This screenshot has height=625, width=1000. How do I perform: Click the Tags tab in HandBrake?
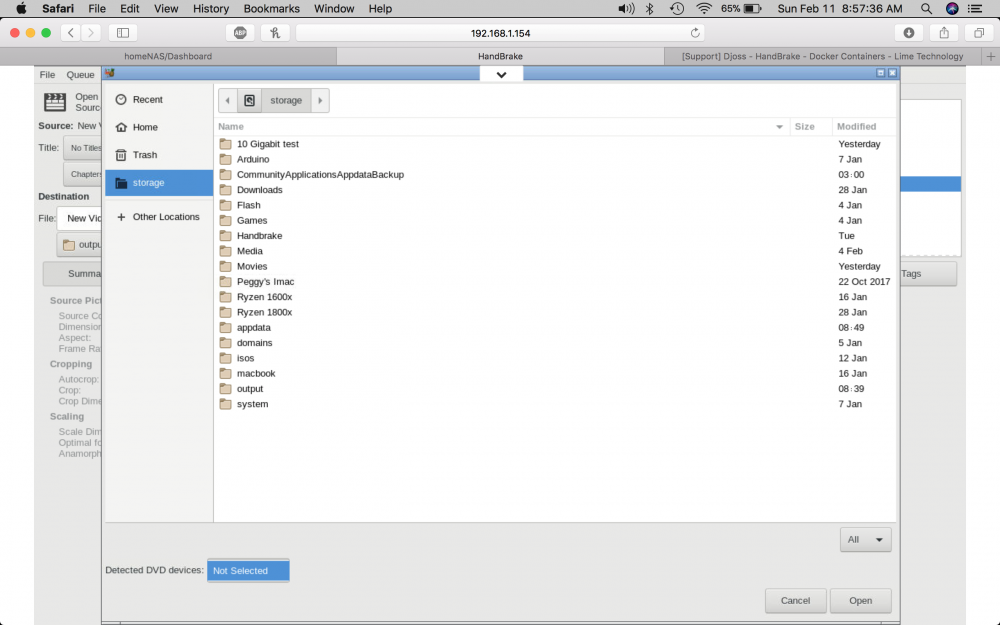coord(928,274)
